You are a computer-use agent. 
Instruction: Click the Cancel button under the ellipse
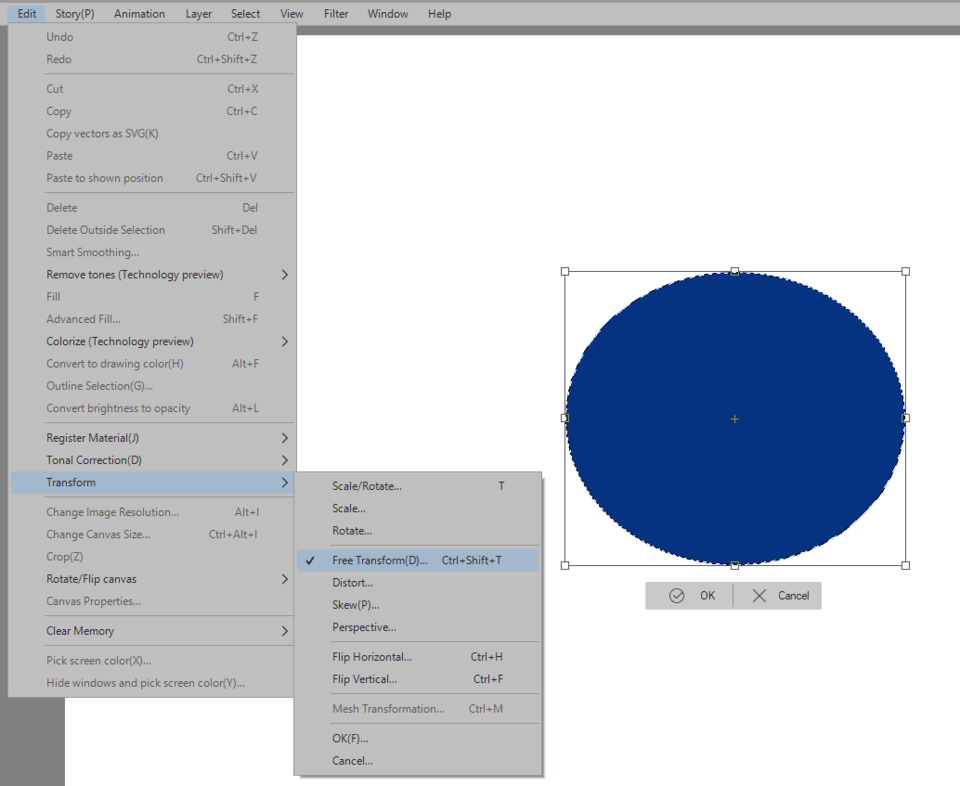pos(778,596)
